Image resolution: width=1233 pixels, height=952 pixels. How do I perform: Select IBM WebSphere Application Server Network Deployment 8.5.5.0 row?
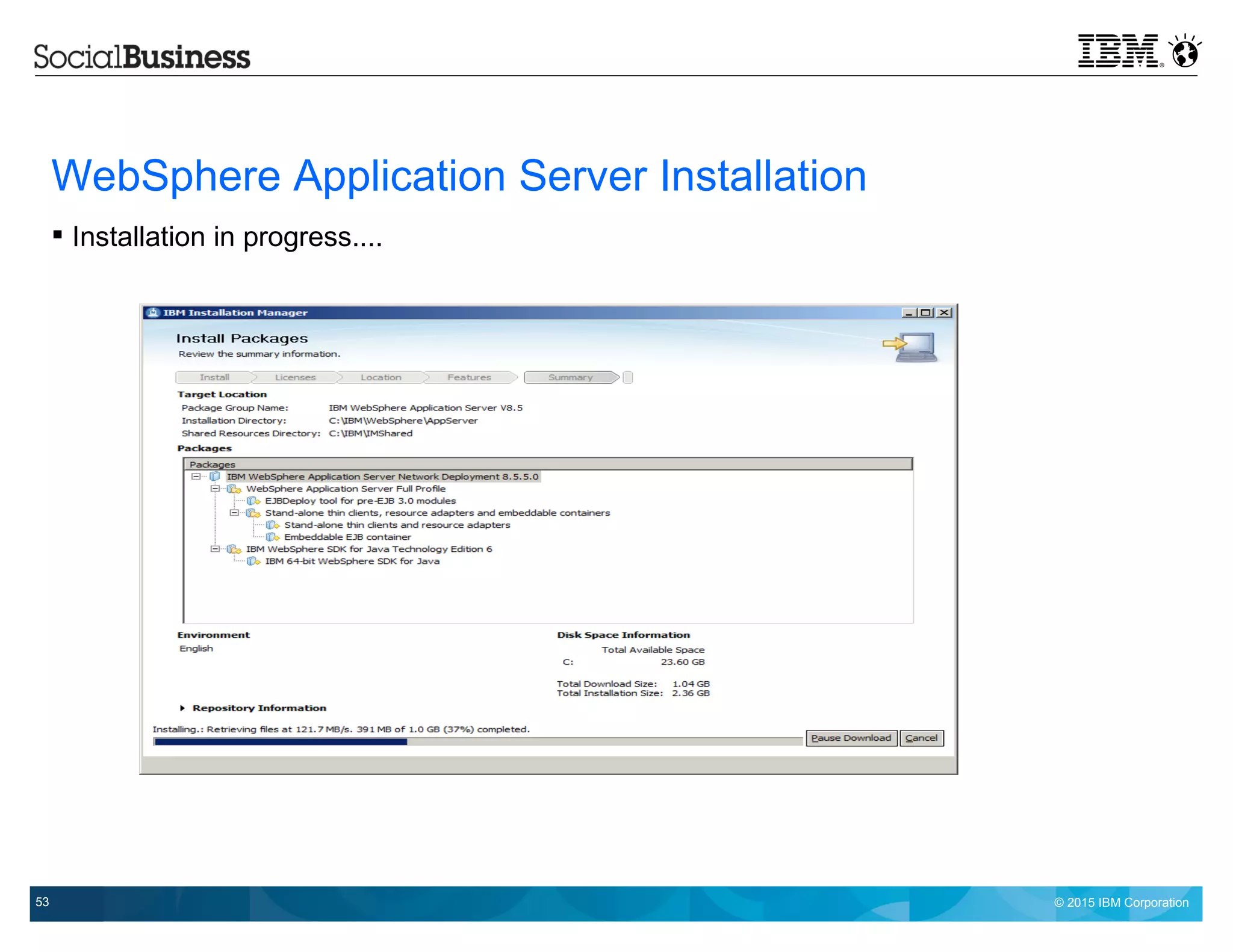click(382, 476)
